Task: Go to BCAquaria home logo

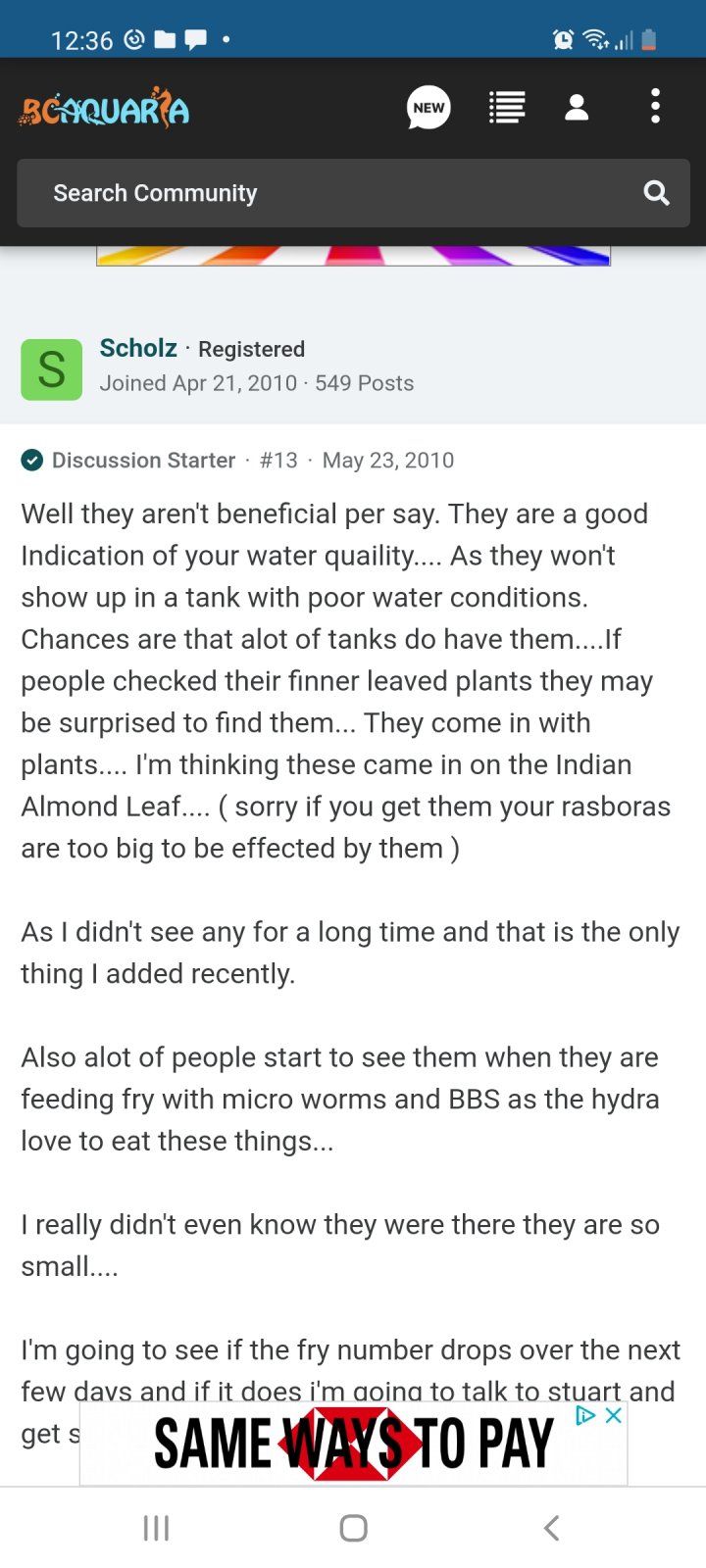Action: click(x=104, y=108)
